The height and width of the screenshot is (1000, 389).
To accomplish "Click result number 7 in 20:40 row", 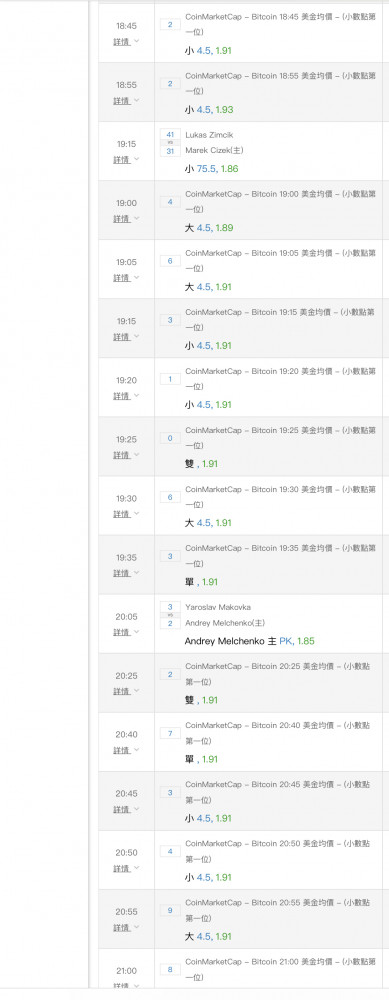I will pyautogui.click(x=170, y=733).
